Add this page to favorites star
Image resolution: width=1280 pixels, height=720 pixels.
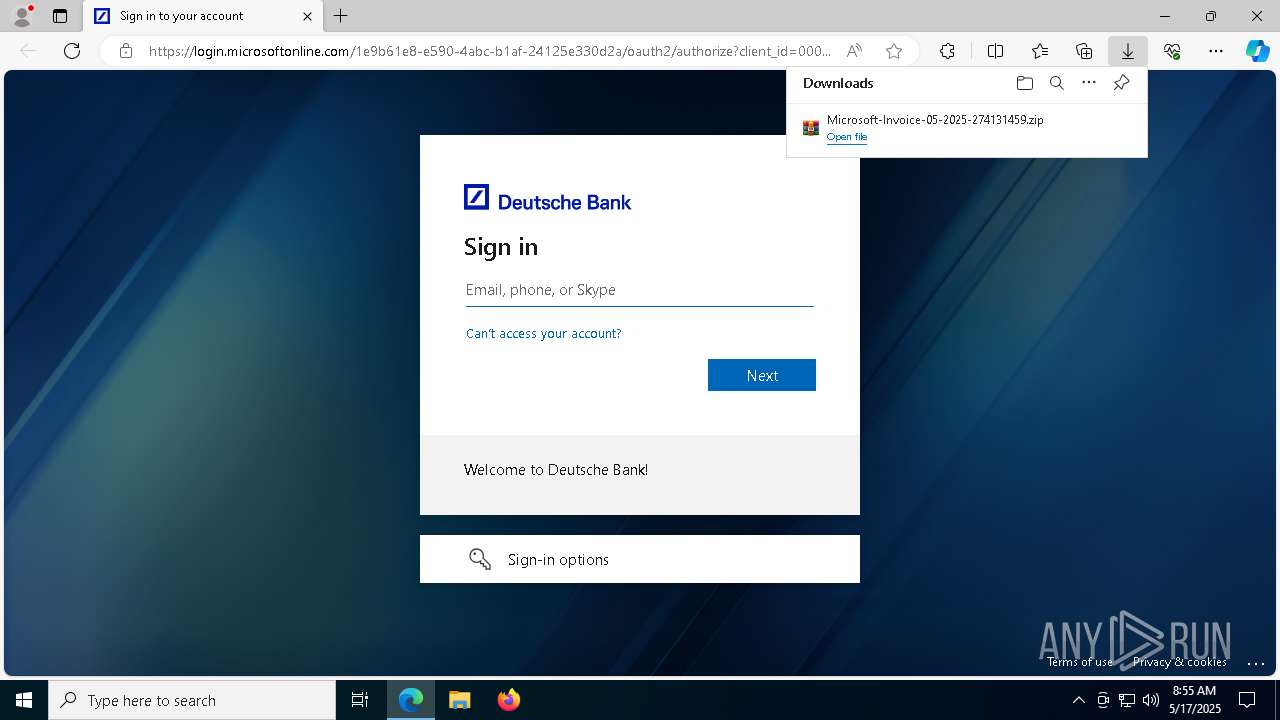[x=894, y=51]
